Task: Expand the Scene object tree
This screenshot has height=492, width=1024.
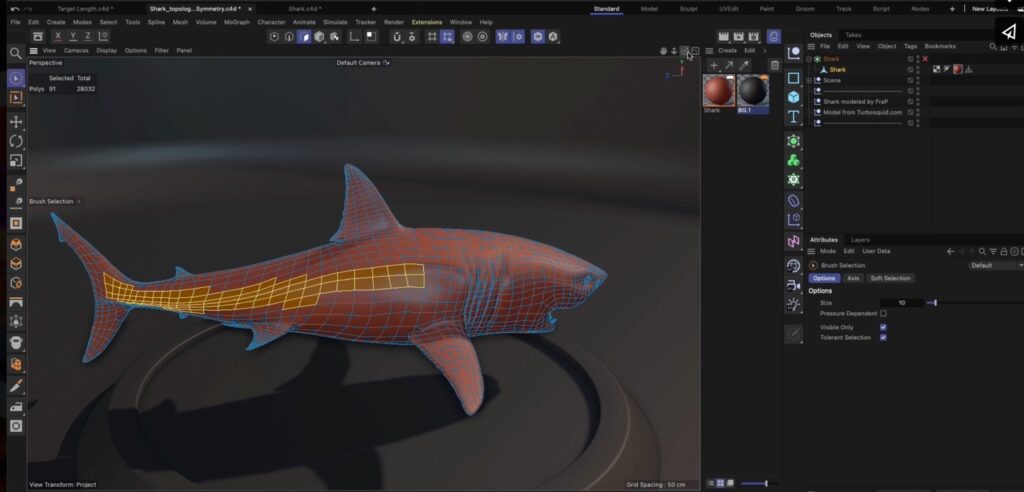Action: [808, 80]
